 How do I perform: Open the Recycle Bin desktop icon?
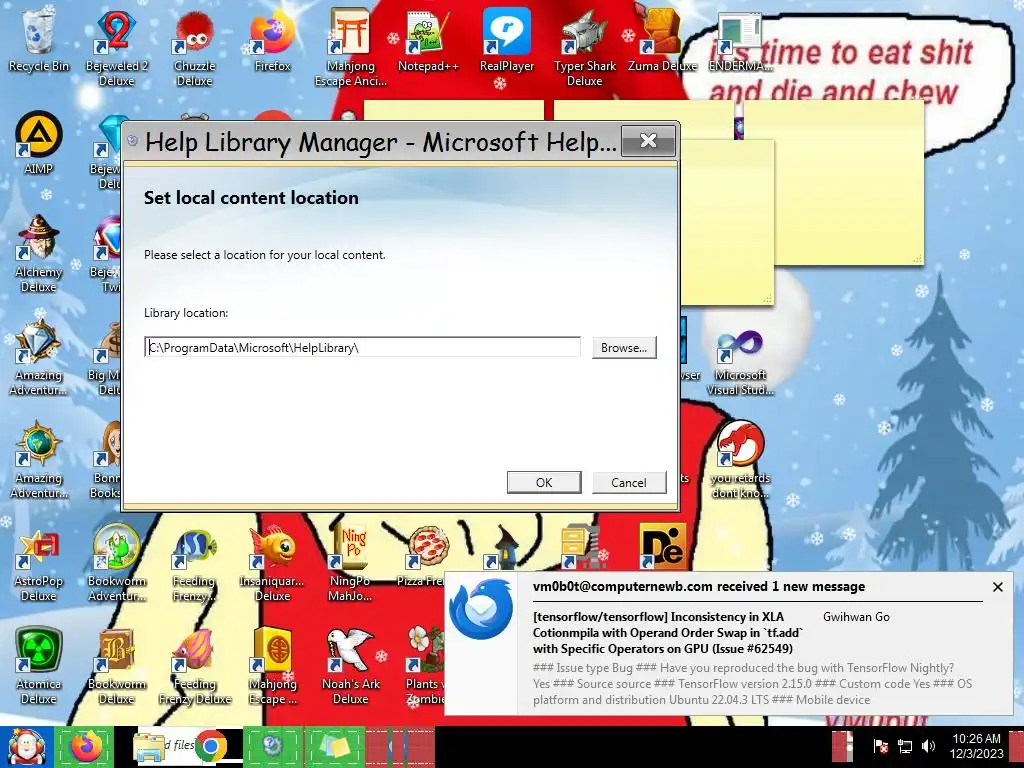[39, 40]
